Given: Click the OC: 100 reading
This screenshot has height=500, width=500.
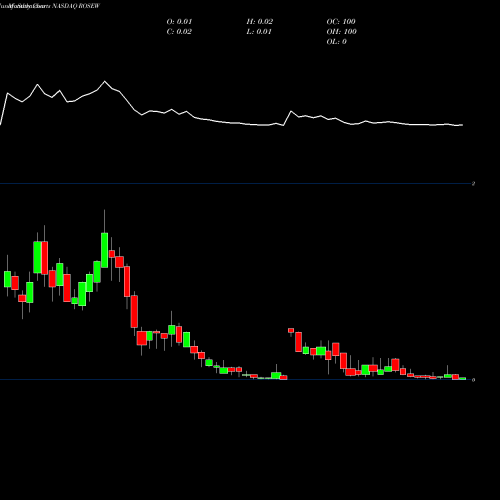Looking at the screenshot, I should click(x=341, y=22).
